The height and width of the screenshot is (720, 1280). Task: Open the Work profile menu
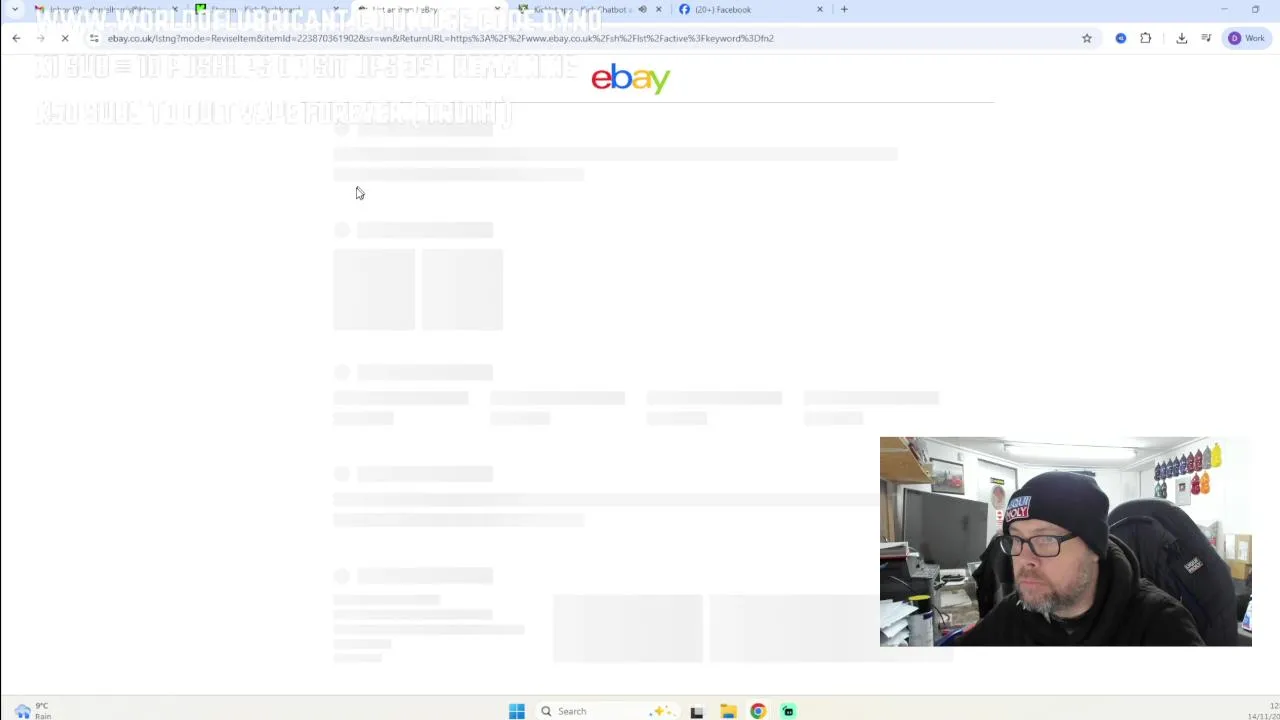click(x=1247, y=38)
